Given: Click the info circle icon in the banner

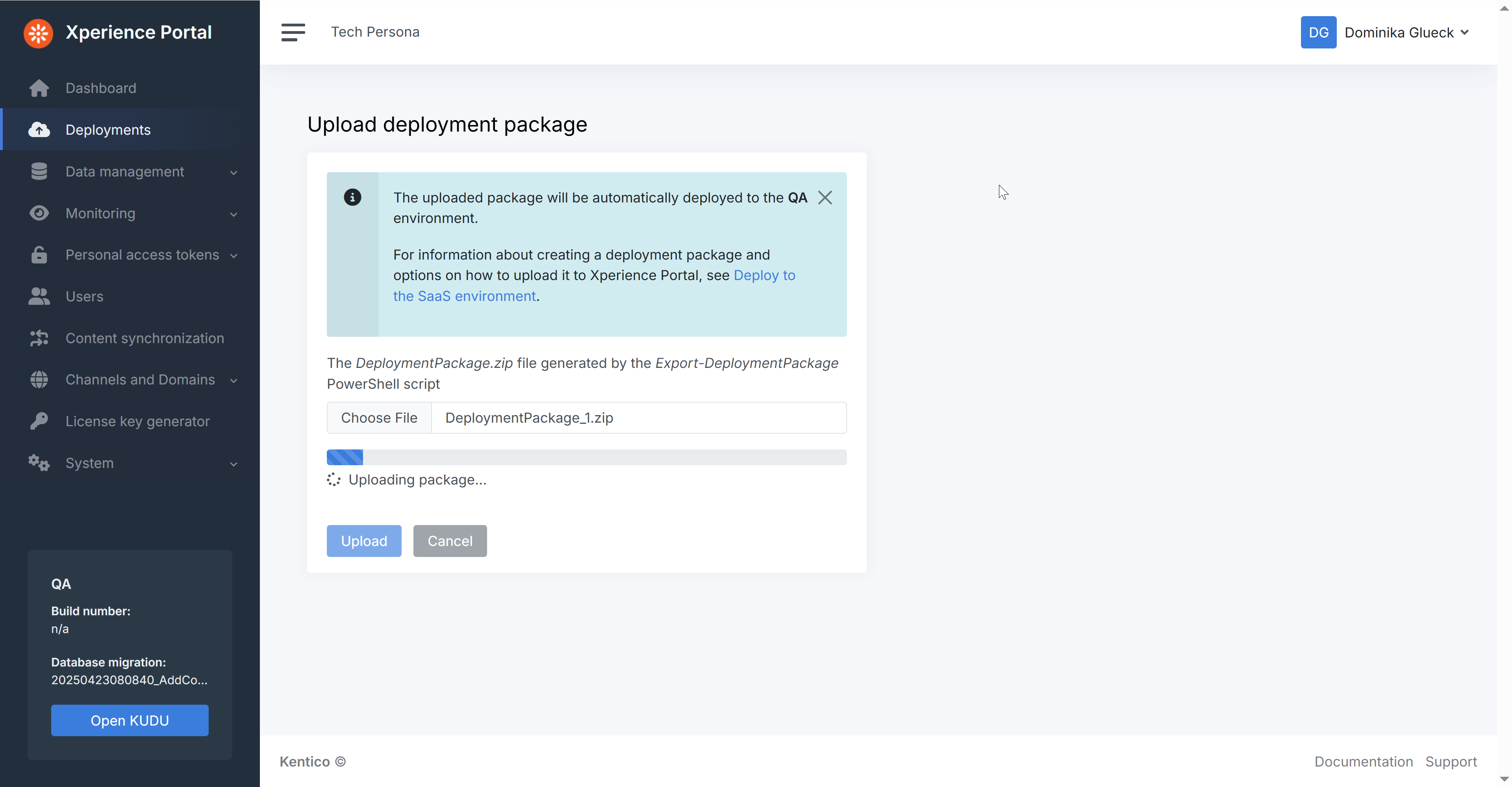Looking at the screenshot, I should pyautogui.click(x=352, y=197).
